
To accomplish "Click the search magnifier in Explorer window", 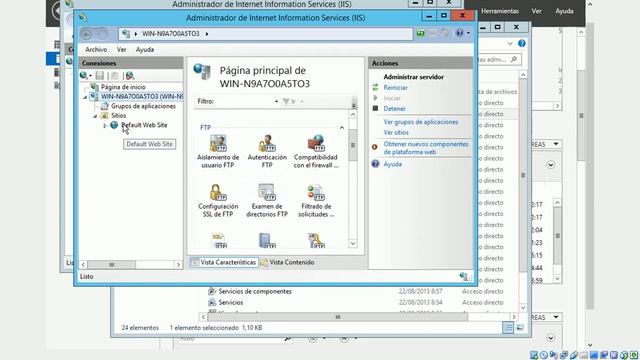I will coord(514,60).
